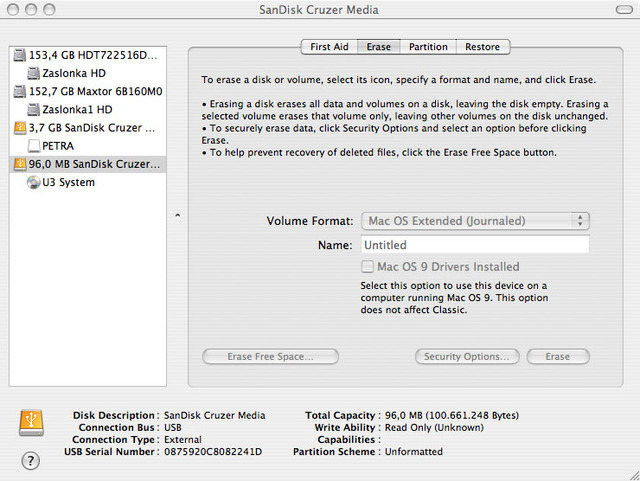Click the Volume Format dropdown arrows
640x481 pixels.
(580, 221)
